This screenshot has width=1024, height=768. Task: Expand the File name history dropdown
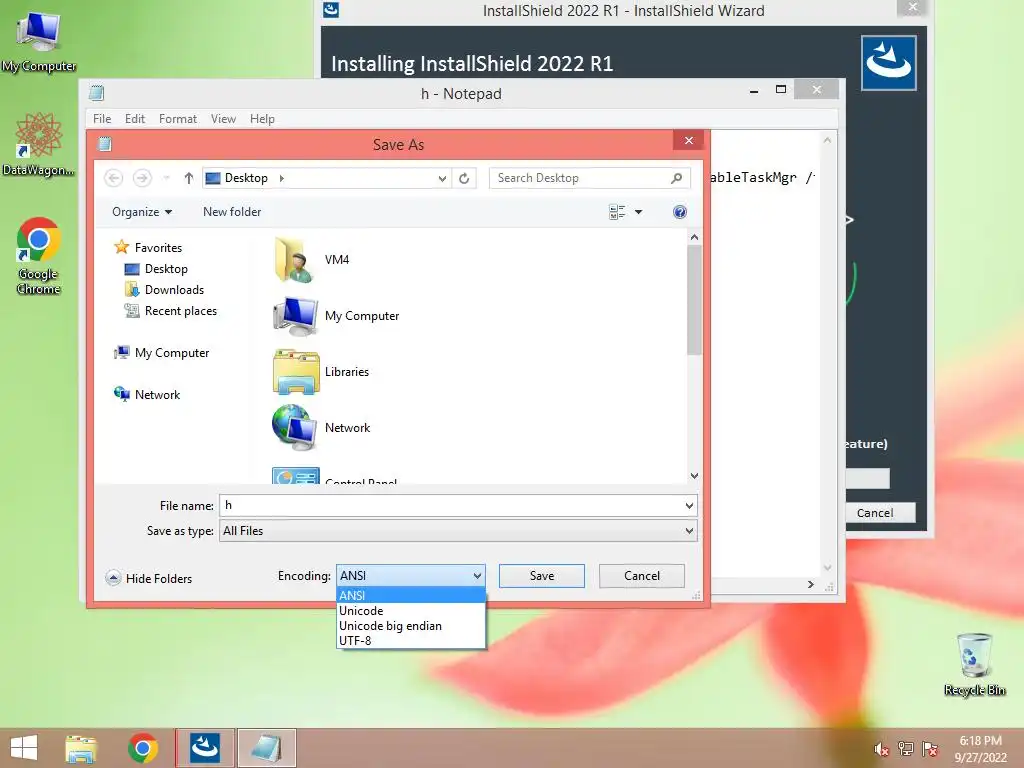click(689, 505)
